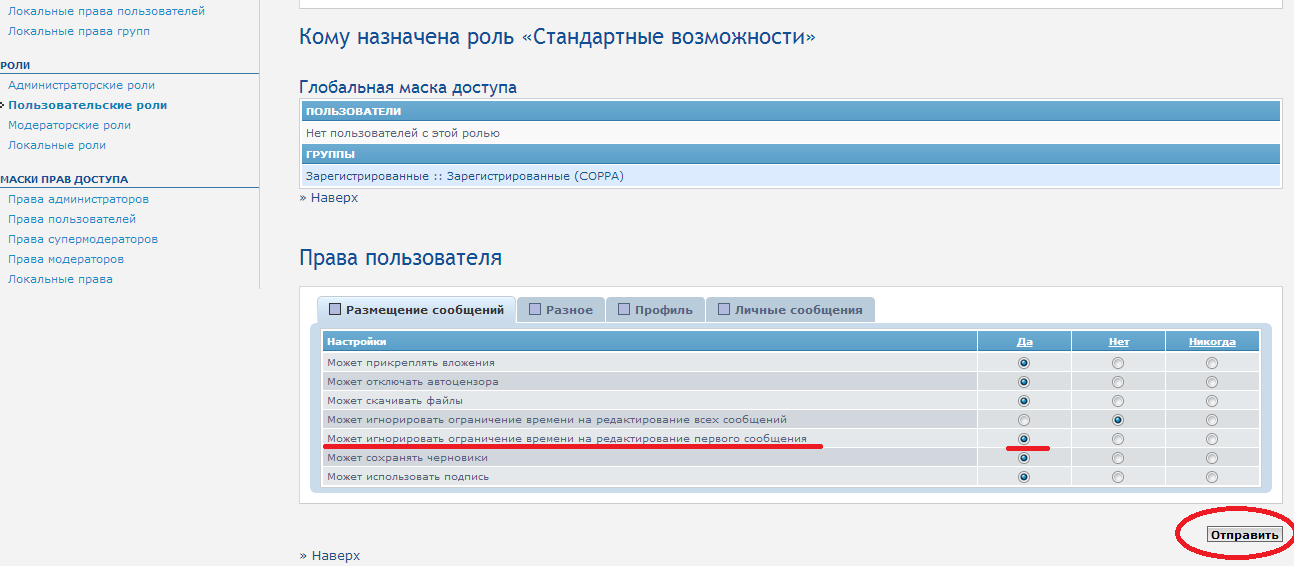Set Никогда for Может использовать подпись
1294x566 pixels.
1212,477
